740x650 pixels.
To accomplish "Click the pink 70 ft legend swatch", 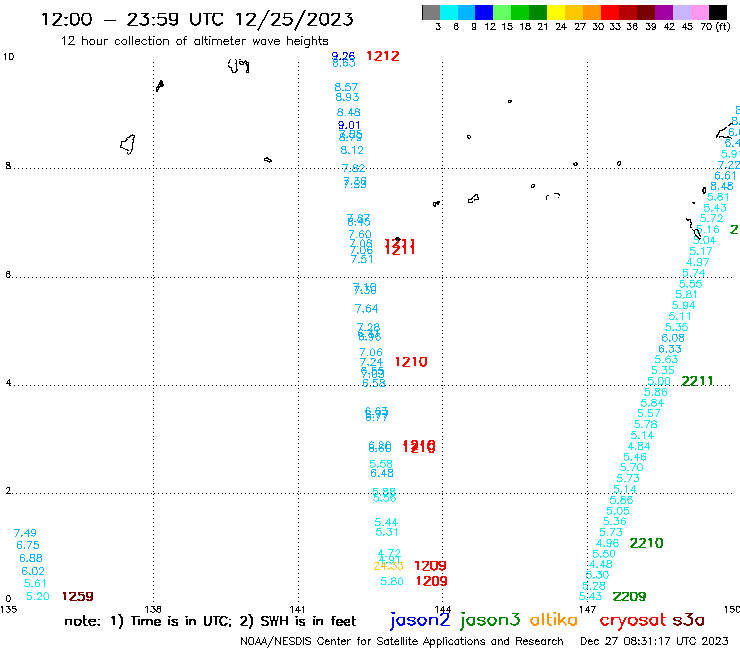I will [x=699, y=12].
